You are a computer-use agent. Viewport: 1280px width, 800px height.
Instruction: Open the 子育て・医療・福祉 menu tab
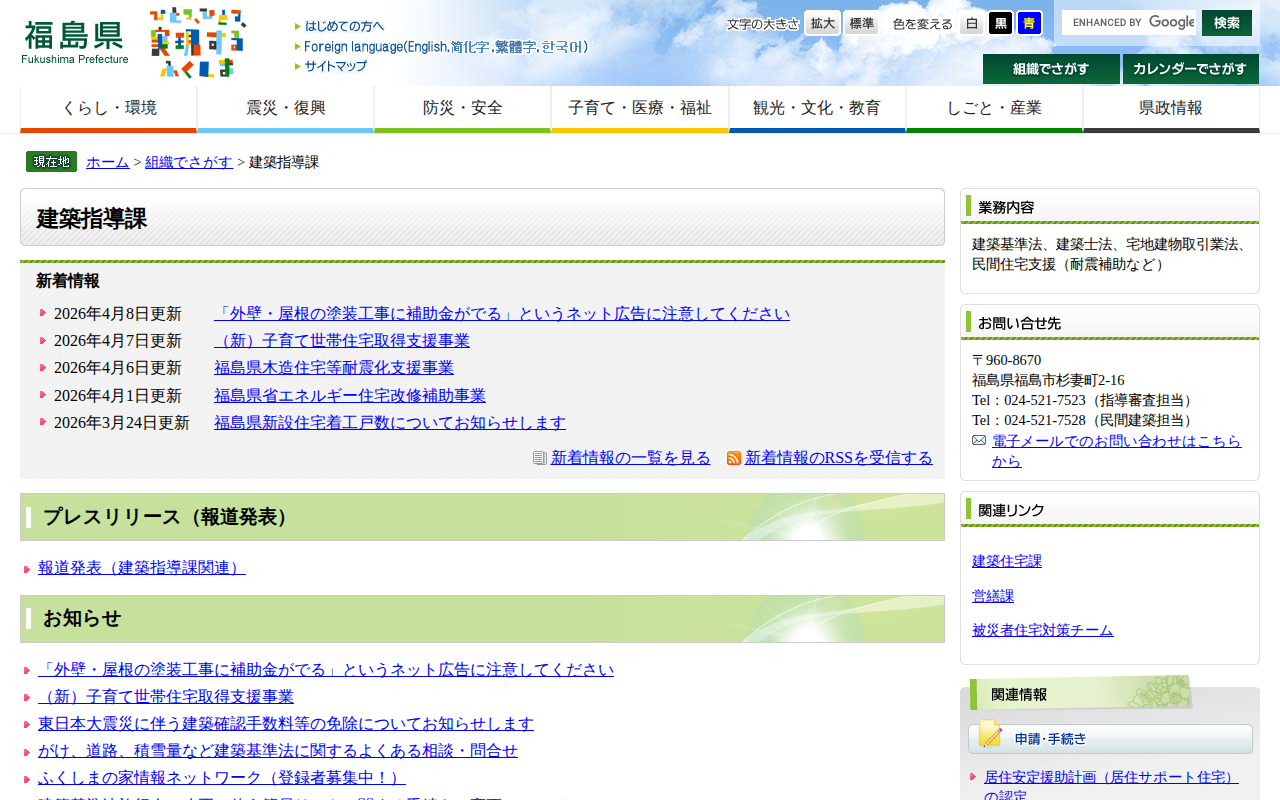pos(640,109)
